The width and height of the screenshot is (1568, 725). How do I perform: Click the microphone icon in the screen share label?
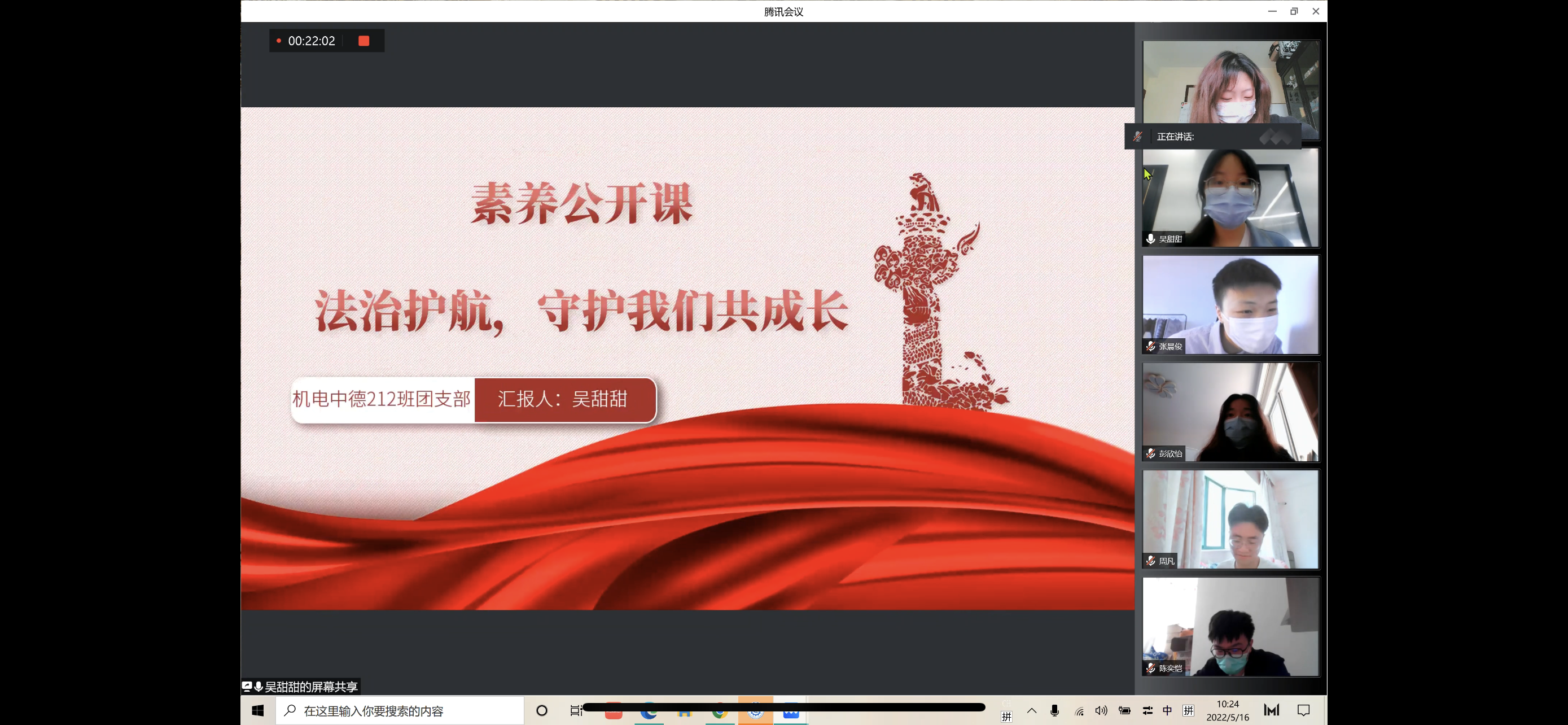coord(258,687)
